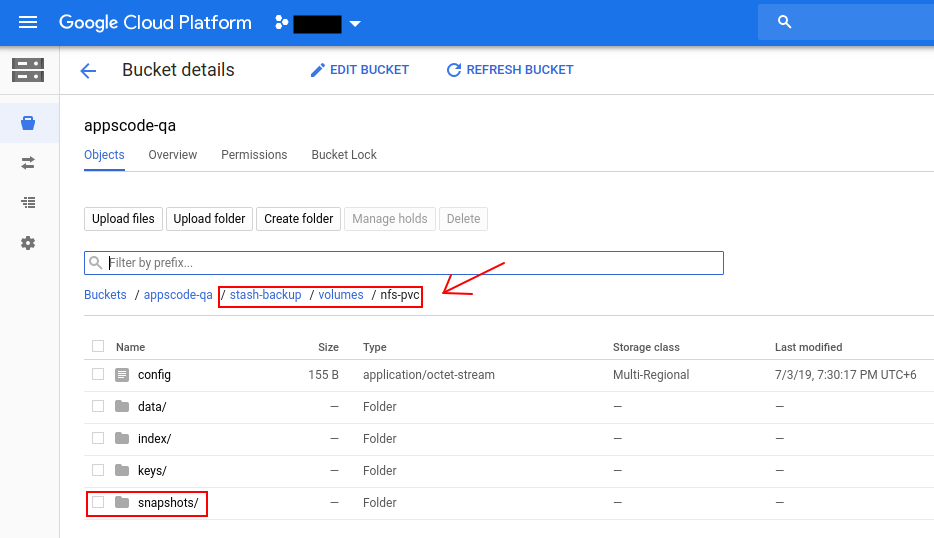934x538 pixels.
Task: Select the Browser bucket icon in sidebar
Action: coord(28,123)
